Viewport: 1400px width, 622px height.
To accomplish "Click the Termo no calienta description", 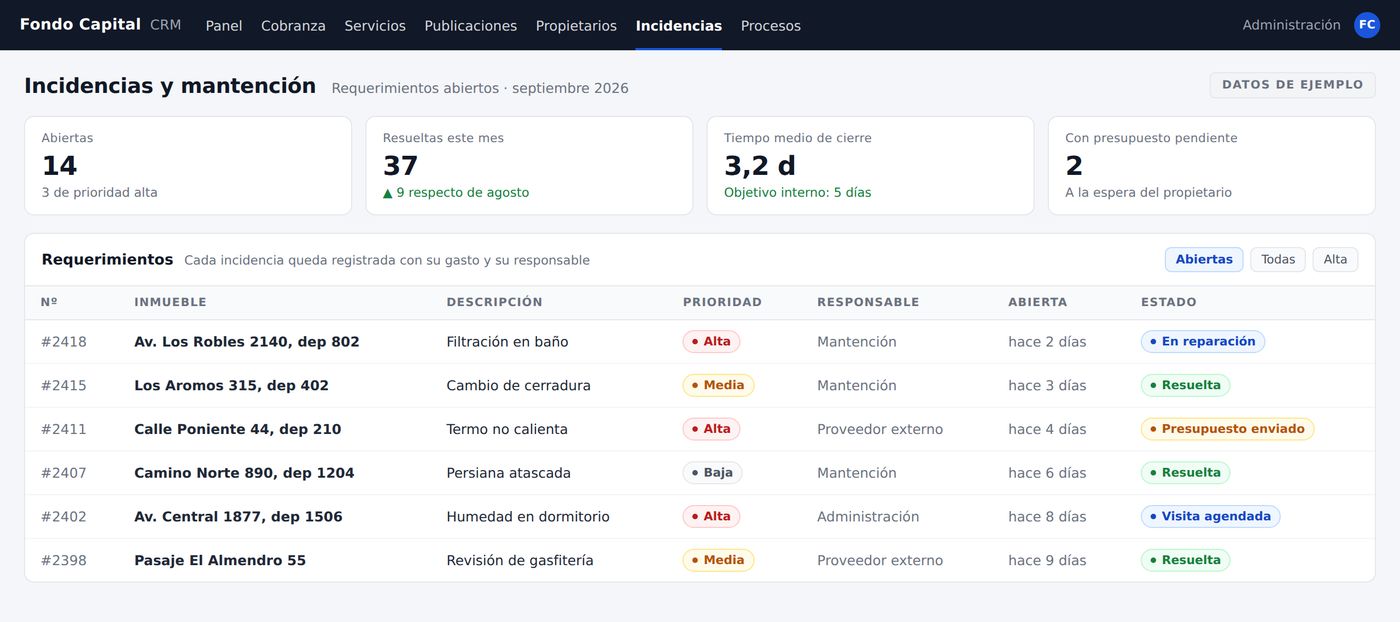I will tap(507, 429).
